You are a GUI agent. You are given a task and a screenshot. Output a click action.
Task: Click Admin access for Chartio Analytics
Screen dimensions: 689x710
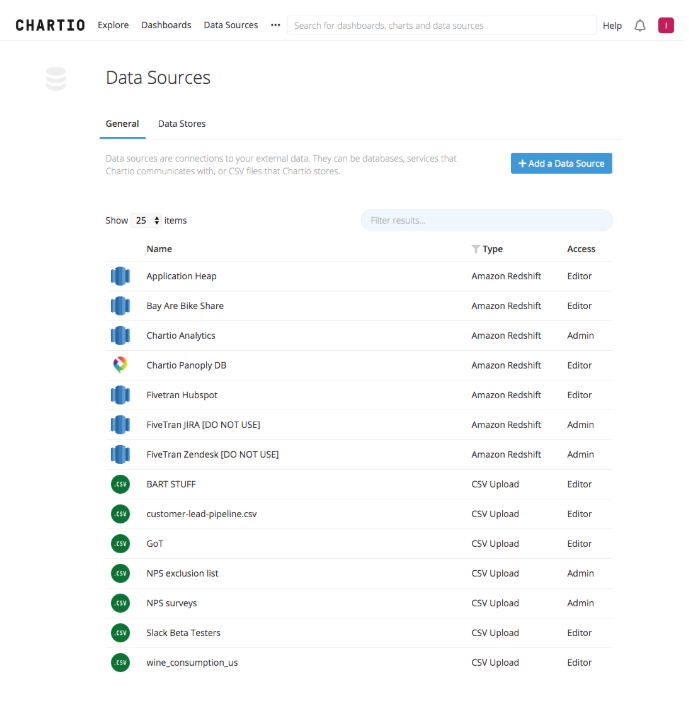click(x=580, y=336)
